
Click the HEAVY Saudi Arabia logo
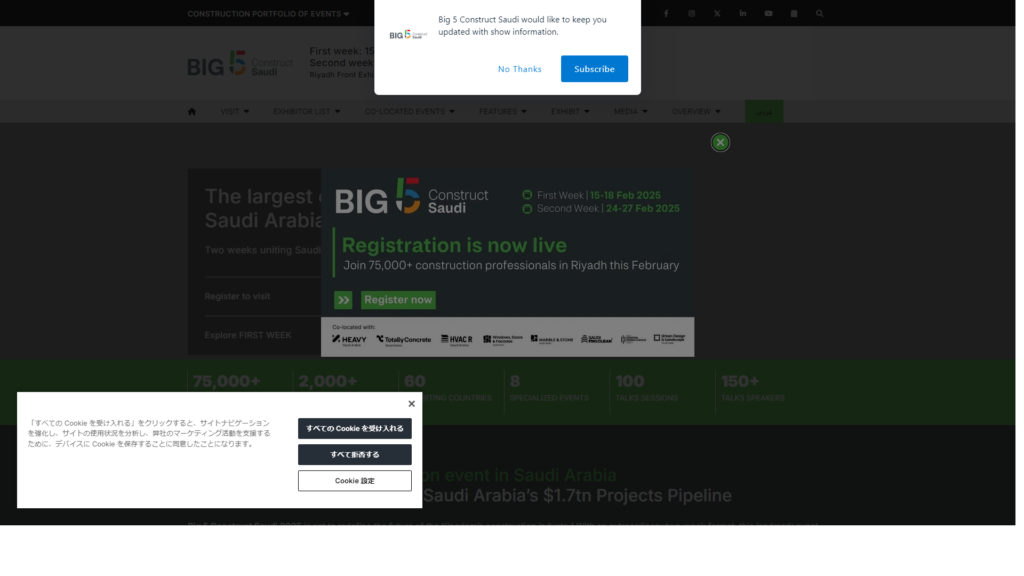click(349, 340)
